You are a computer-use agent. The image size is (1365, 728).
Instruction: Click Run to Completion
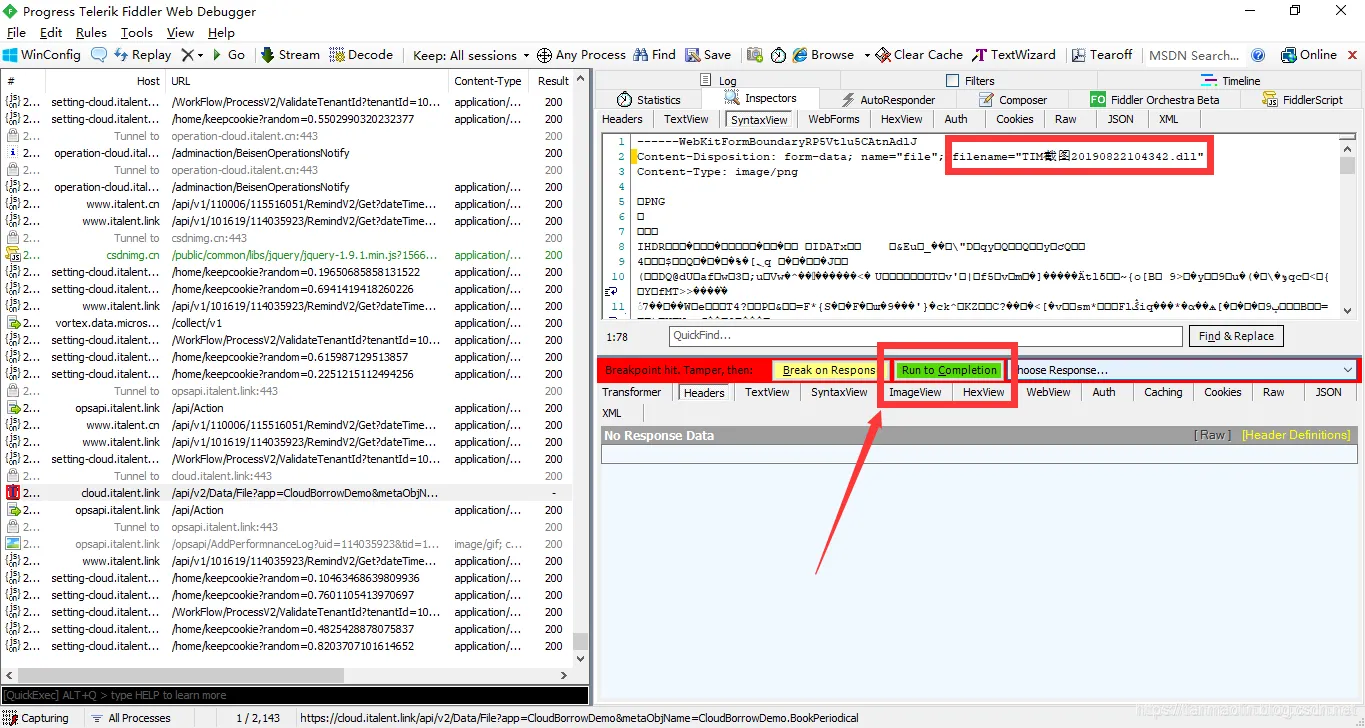point(949,370)
